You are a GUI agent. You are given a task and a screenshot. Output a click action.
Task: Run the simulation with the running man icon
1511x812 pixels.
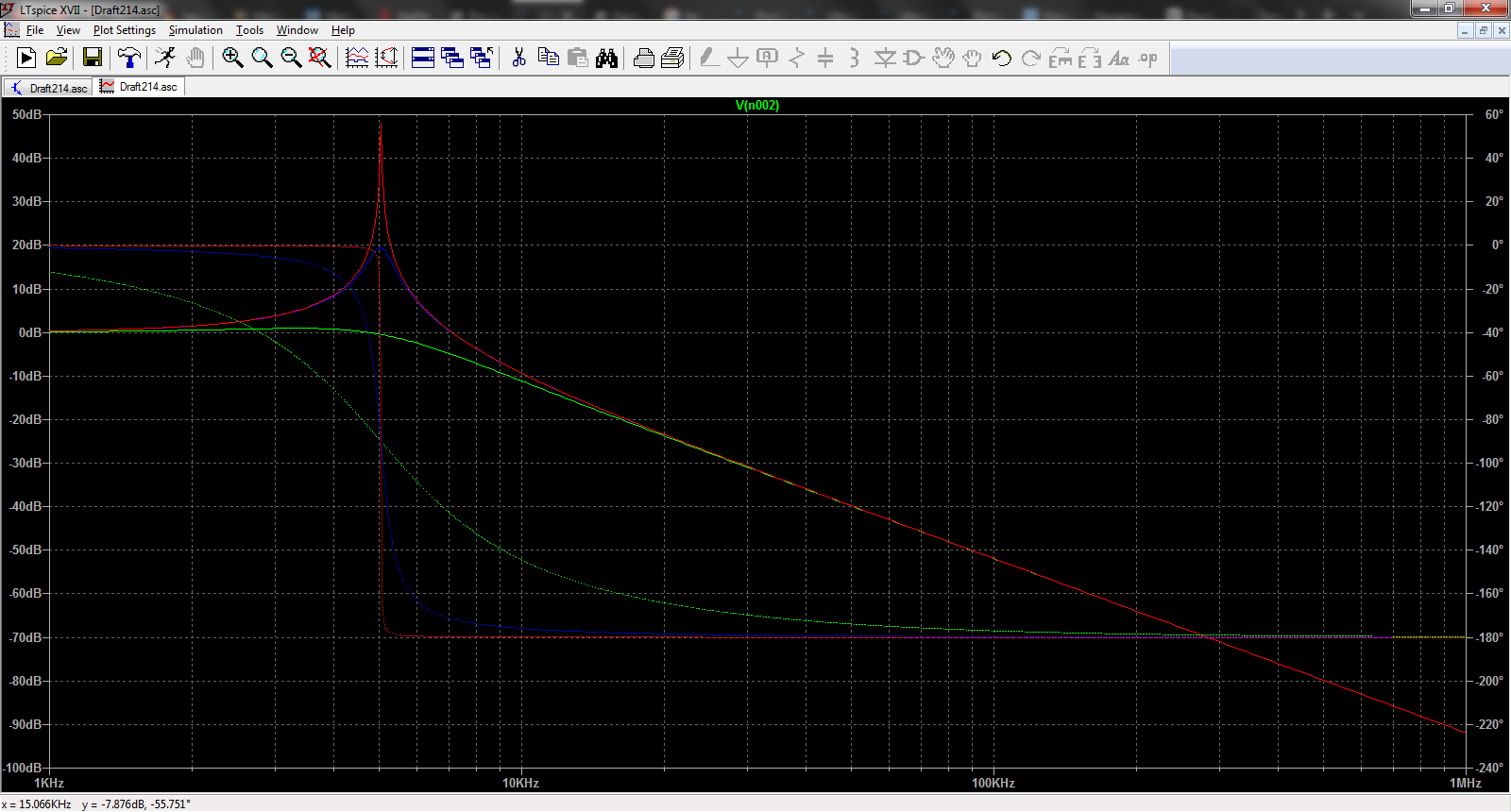(x=165, y=58)
